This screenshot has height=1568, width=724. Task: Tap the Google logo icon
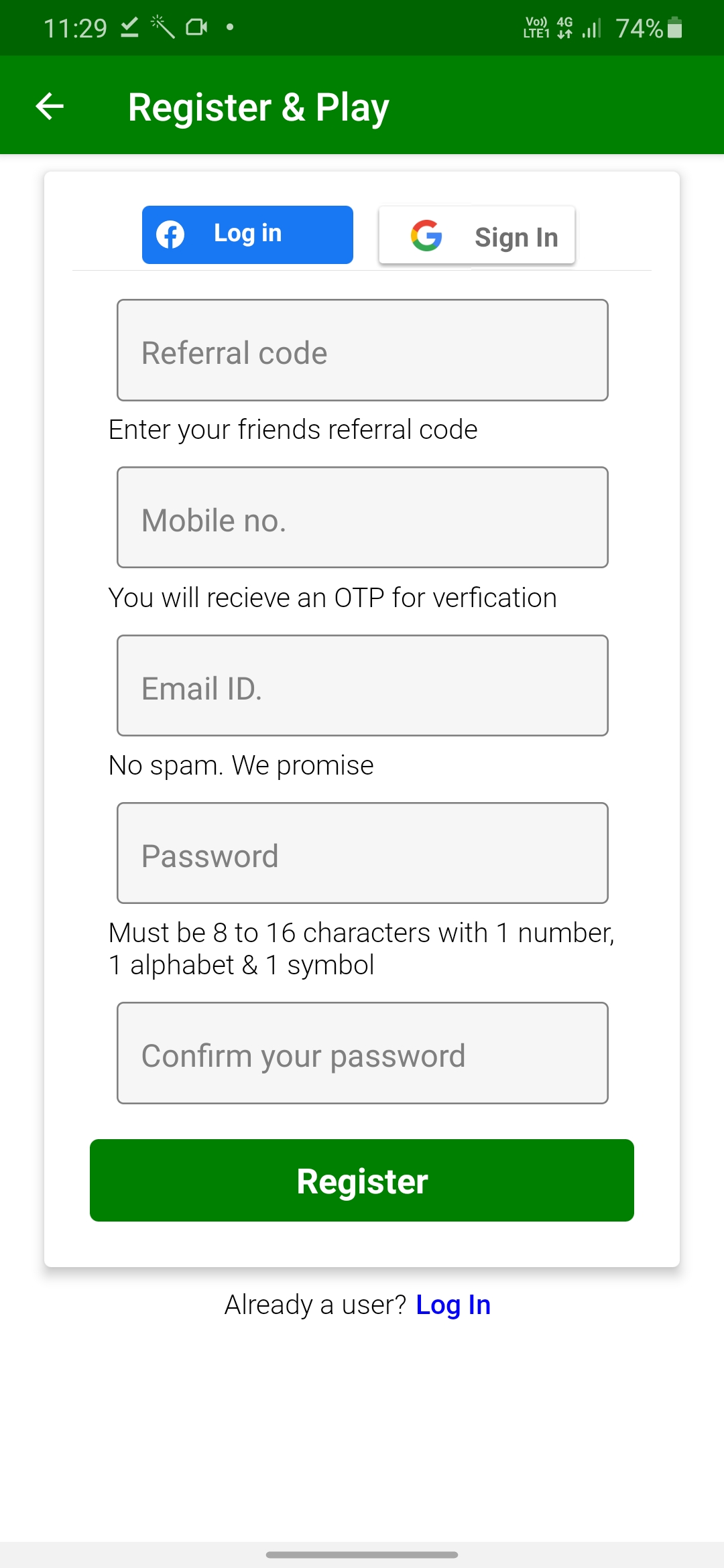coord(426,236)
